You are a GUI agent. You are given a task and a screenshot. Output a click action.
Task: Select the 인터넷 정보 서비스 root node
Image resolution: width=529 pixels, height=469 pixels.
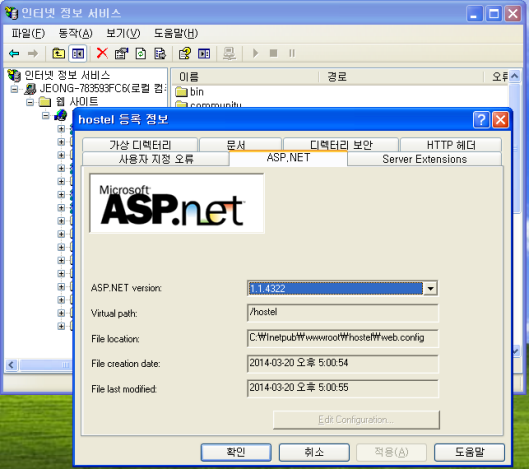pos(67,75)
